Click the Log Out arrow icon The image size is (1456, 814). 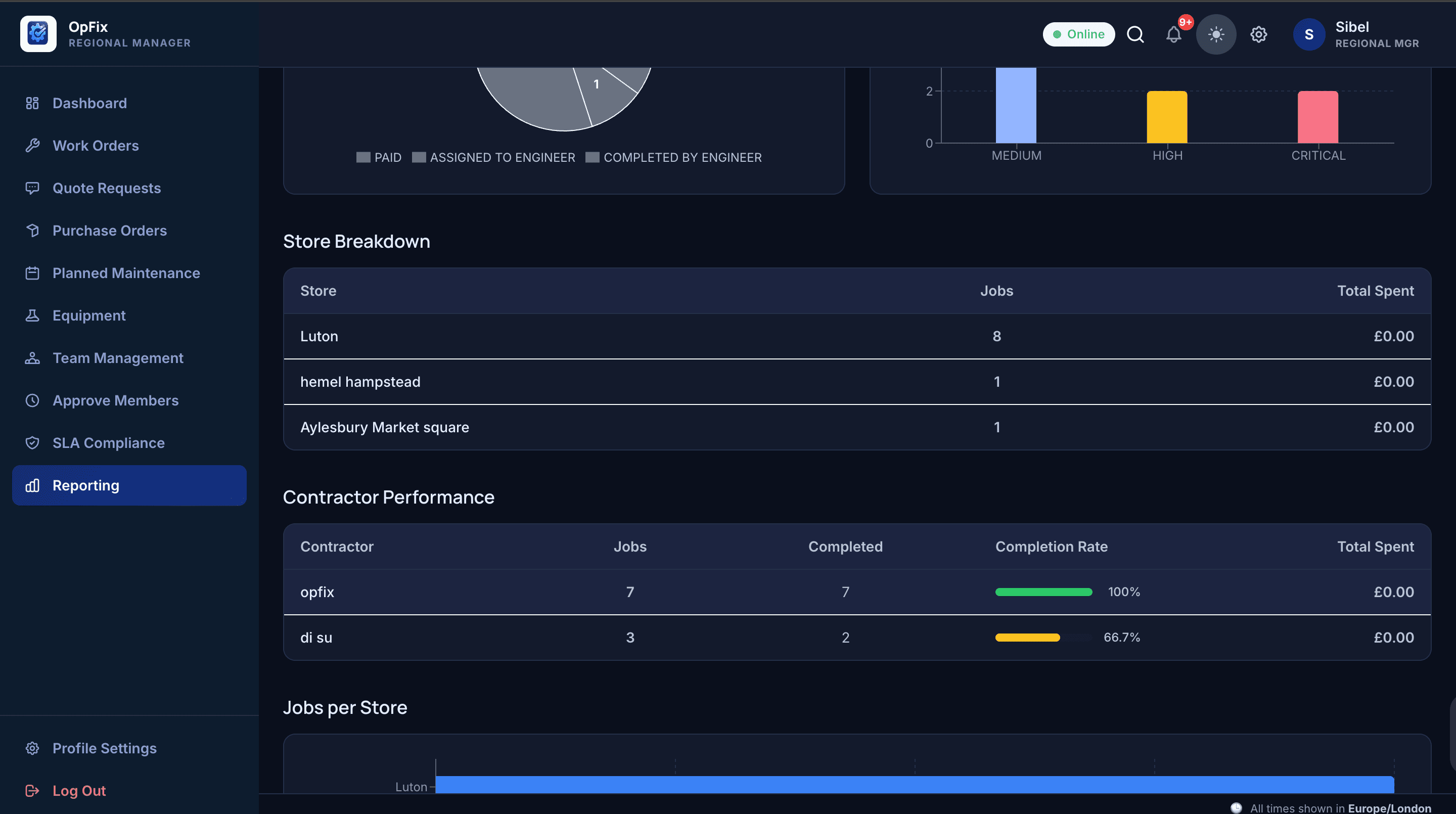pyautogui.click(x=32, y=791)
